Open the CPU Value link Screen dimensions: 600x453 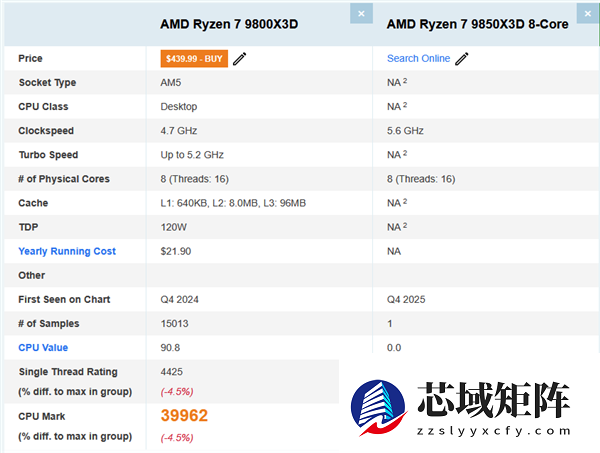pyautogui.click(x=43, y=348)
